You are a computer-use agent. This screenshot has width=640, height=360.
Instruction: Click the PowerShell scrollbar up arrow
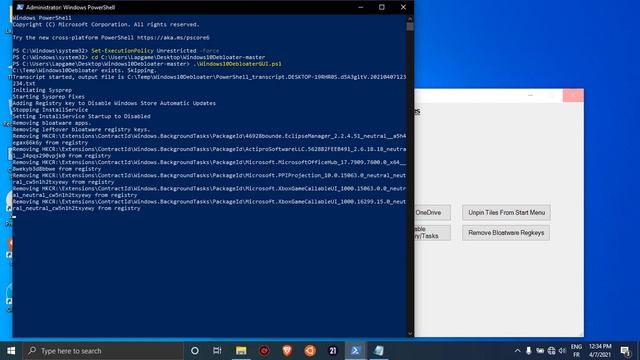pos(410,18)
